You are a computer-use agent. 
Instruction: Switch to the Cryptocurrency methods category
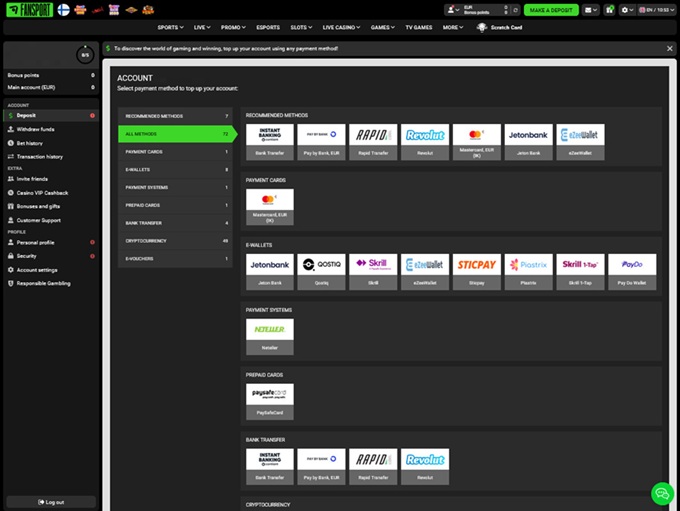(174, 240)
